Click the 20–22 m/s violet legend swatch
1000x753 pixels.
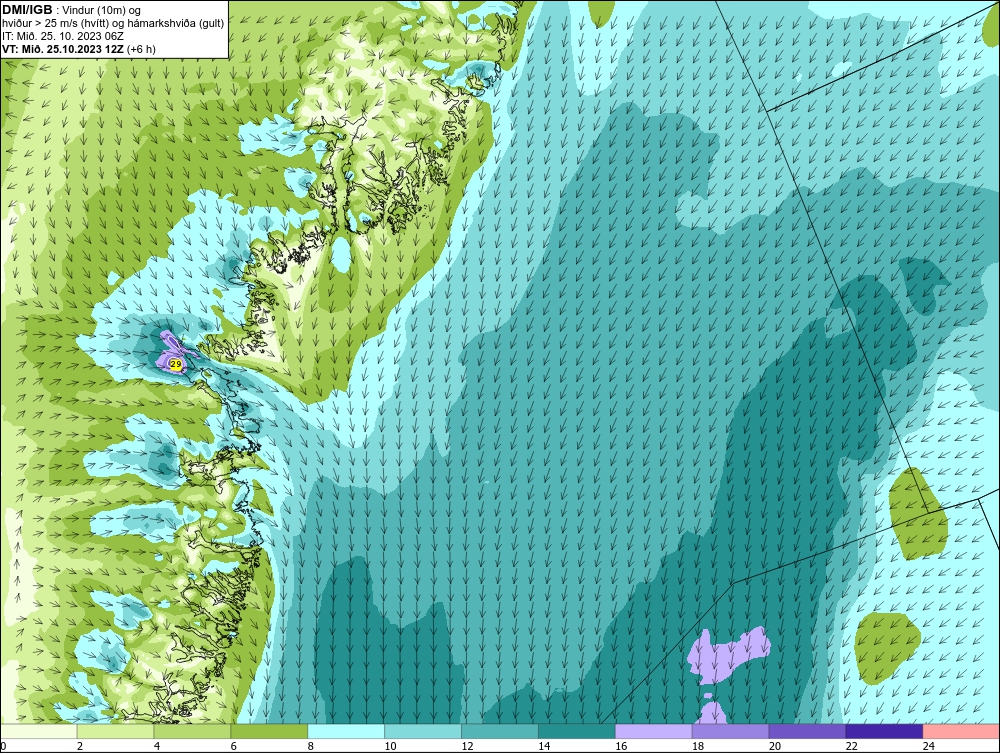(807, 731)
